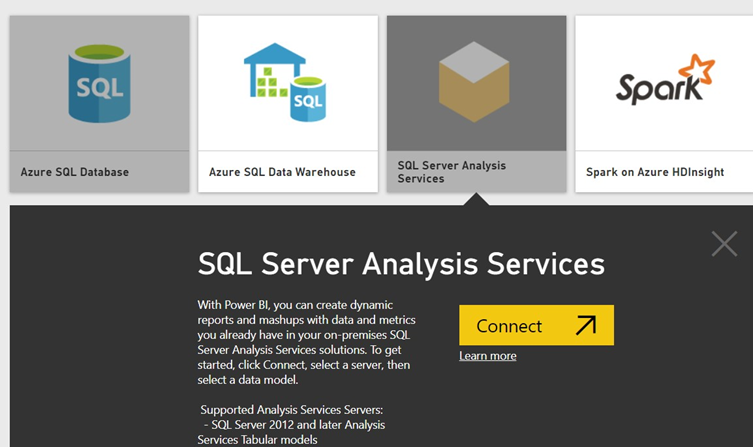
Task: Select the Spark on Azure HDInsight label
Action: point(655,172)
